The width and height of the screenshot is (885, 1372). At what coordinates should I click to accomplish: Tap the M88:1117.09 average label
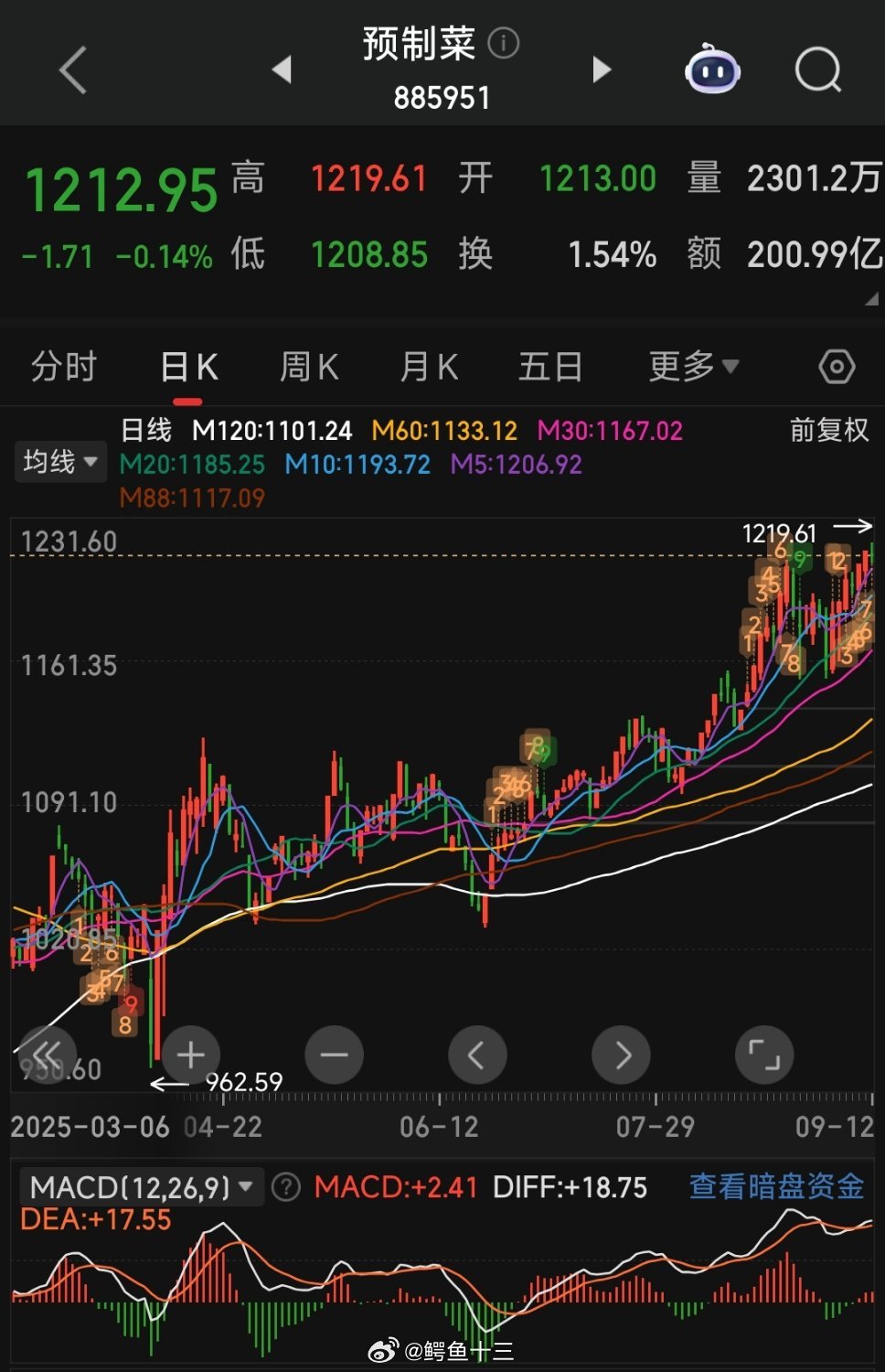pos(192,498)
